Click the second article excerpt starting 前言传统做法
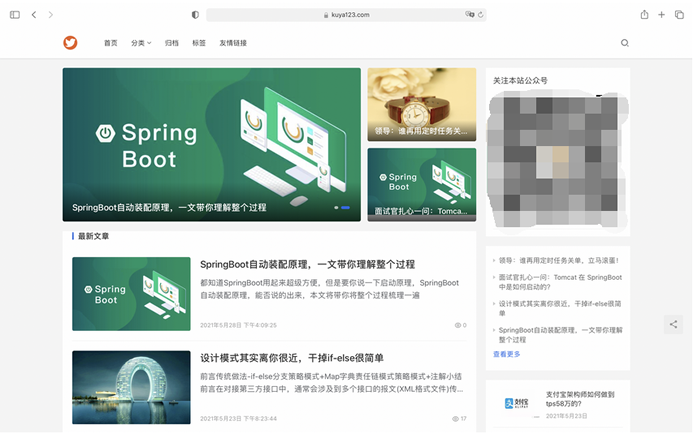Image resolution: width=698 pixels, height=443 pixels. pos(332,382)
